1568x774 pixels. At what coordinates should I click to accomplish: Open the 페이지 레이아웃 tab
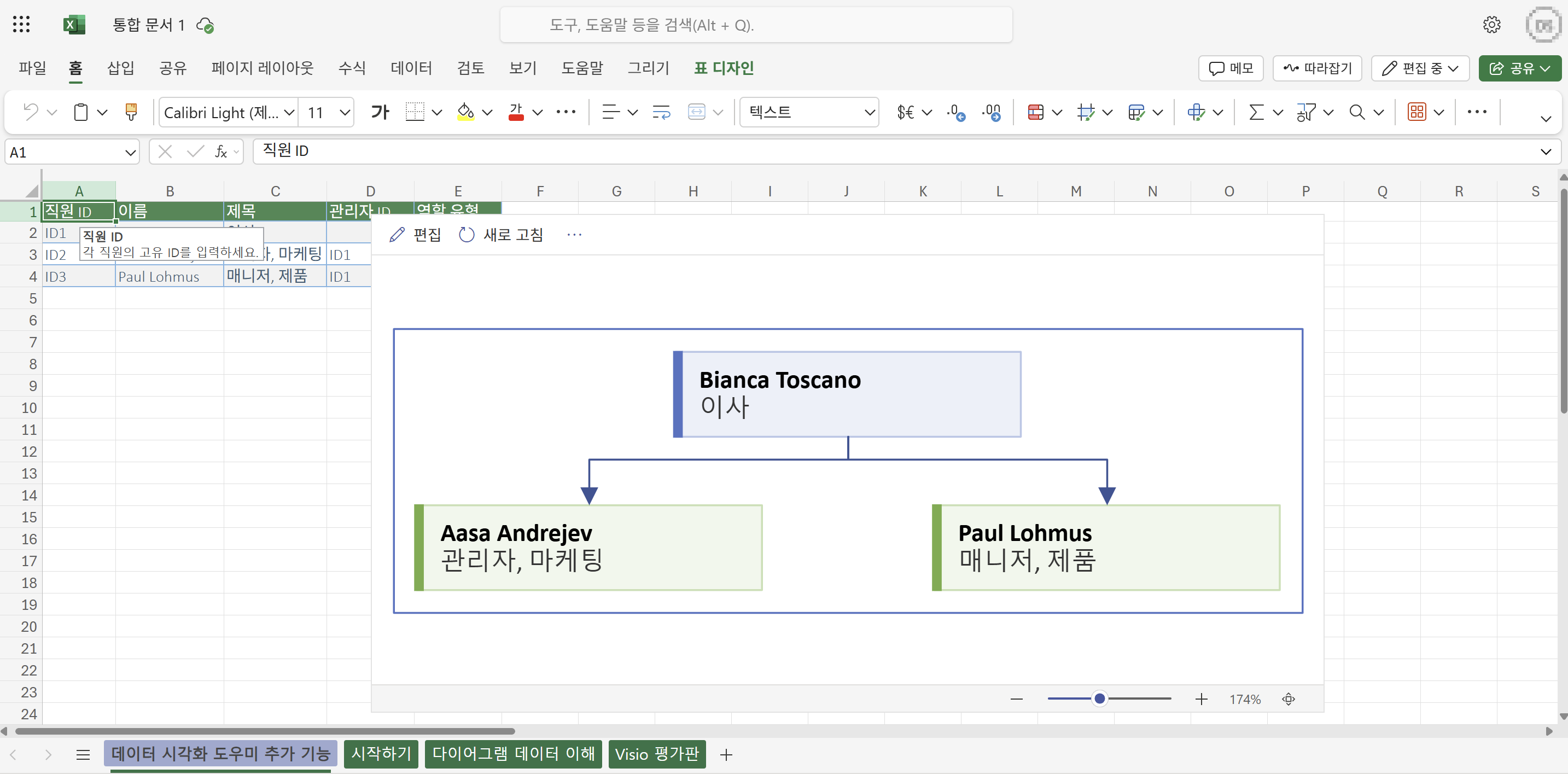click(x=263, y=68)
